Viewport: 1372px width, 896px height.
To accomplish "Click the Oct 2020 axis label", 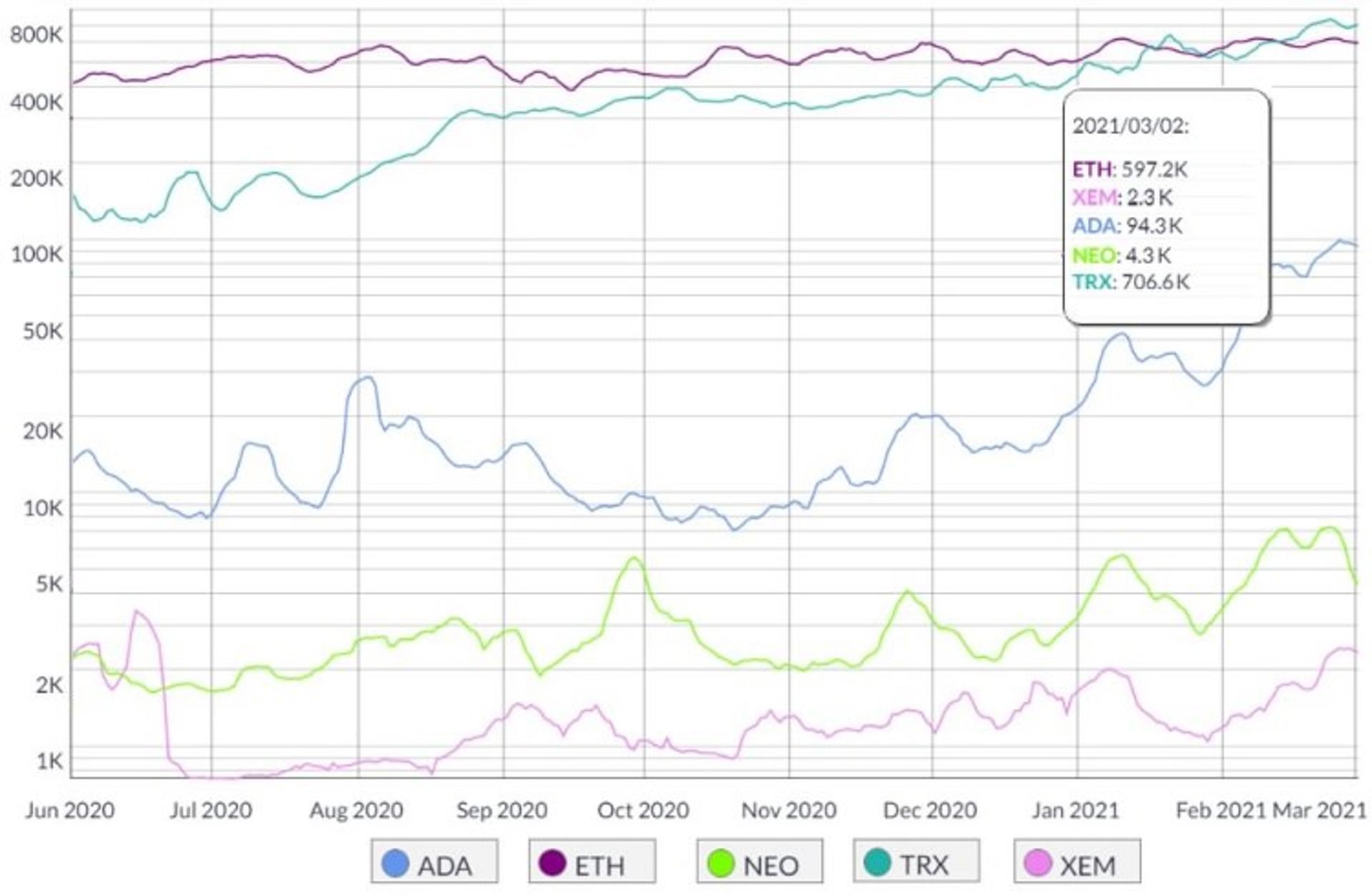I will (x=643, y=810).
